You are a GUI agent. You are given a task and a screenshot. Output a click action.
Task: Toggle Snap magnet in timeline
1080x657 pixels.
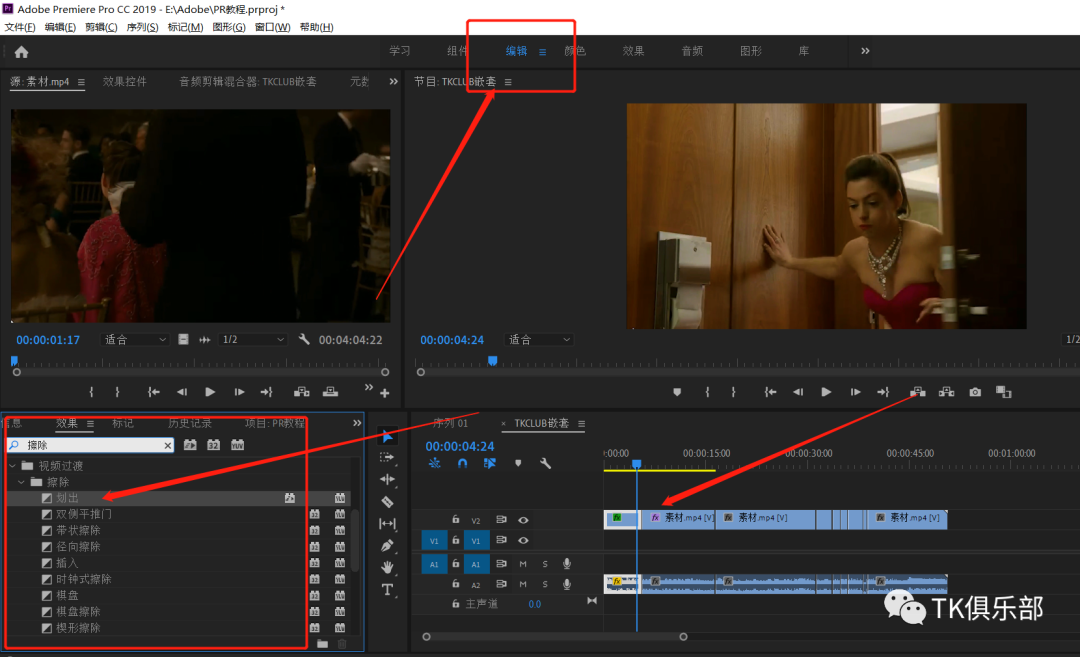[x=462, y=463]
